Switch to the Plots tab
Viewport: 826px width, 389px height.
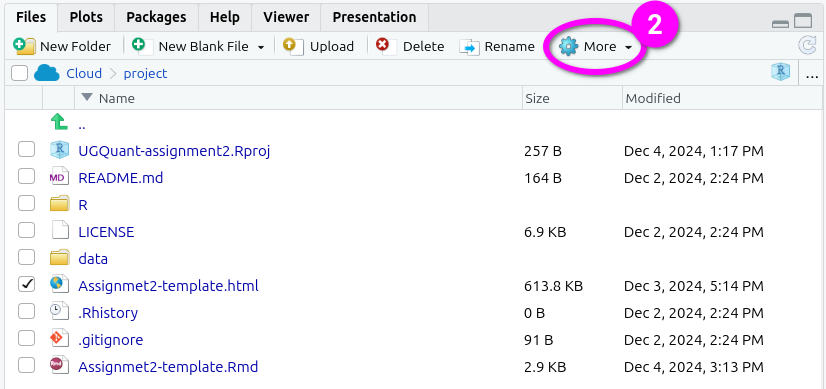86,17
